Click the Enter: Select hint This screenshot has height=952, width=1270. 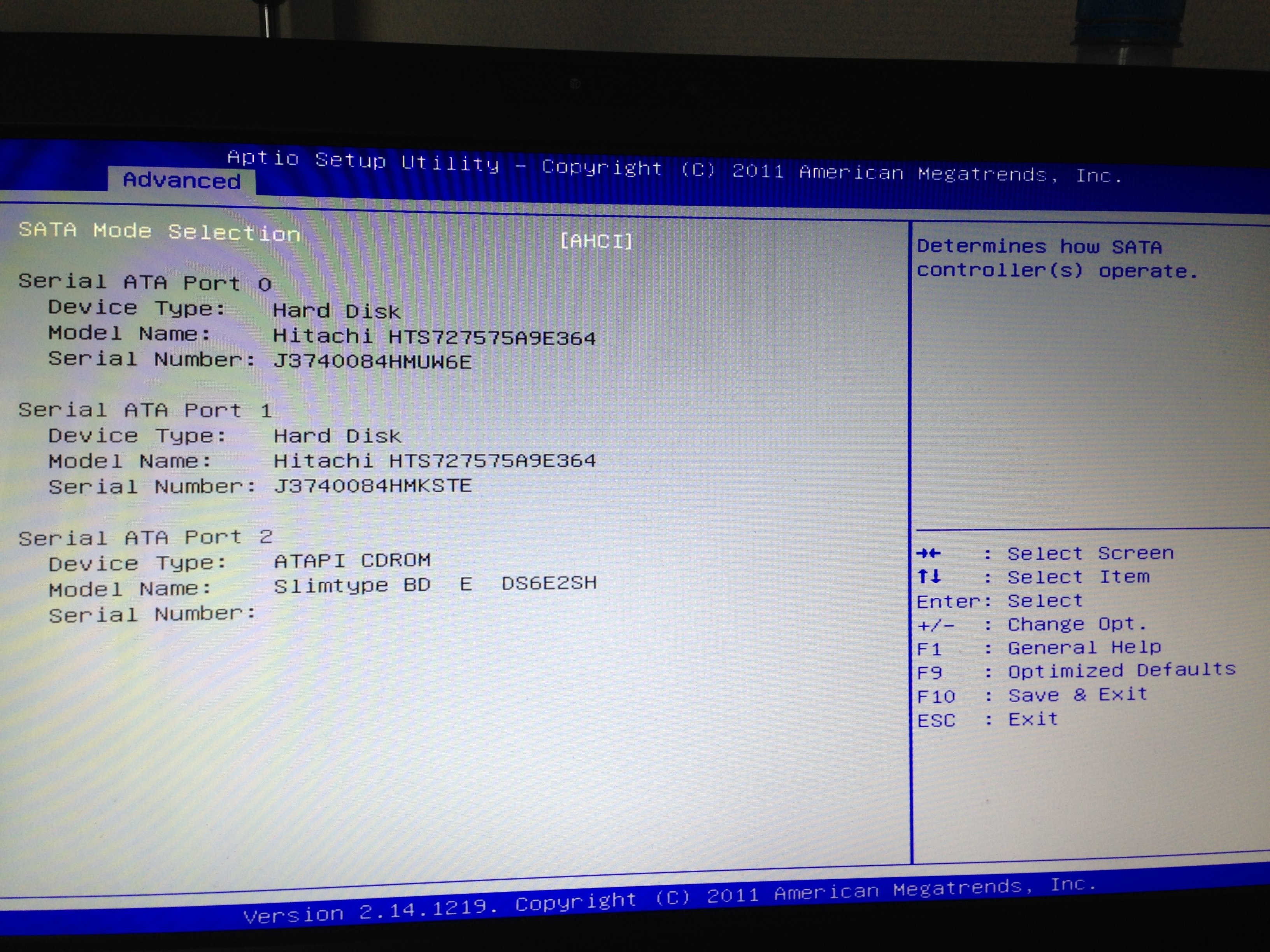click(x=1000, y=601)
